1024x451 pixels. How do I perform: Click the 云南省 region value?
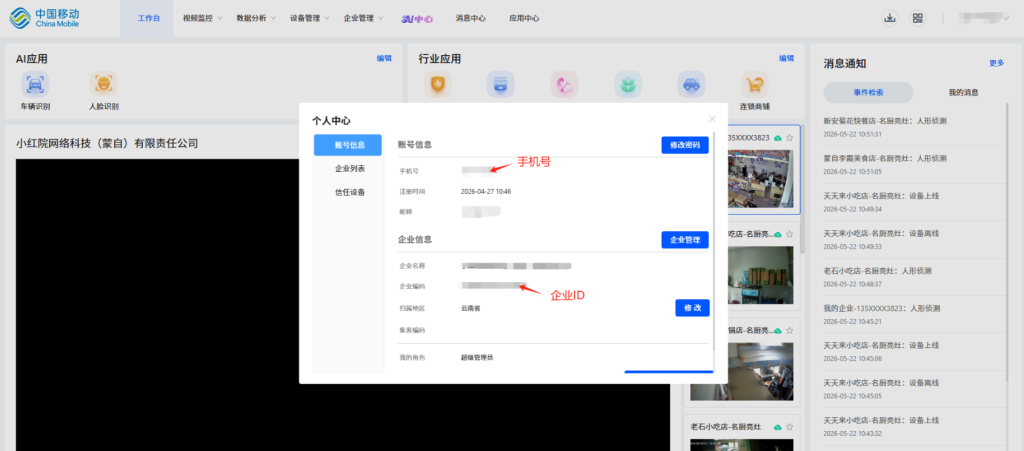(470, 308)
